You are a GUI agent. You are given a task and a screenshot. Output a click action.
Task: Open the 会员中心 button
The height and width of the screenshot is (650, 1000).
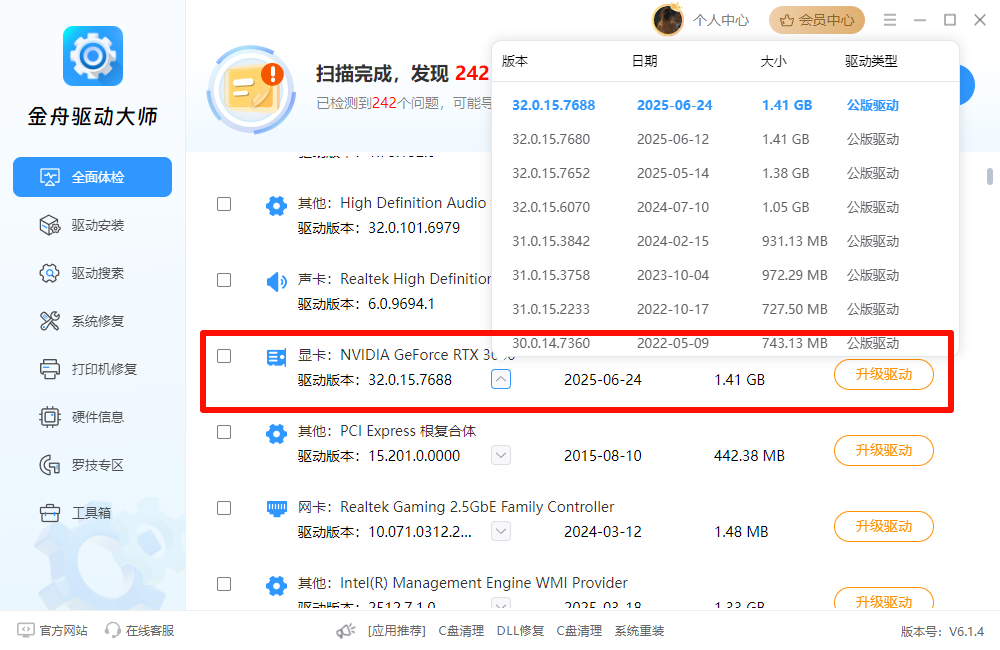(817, 20)
